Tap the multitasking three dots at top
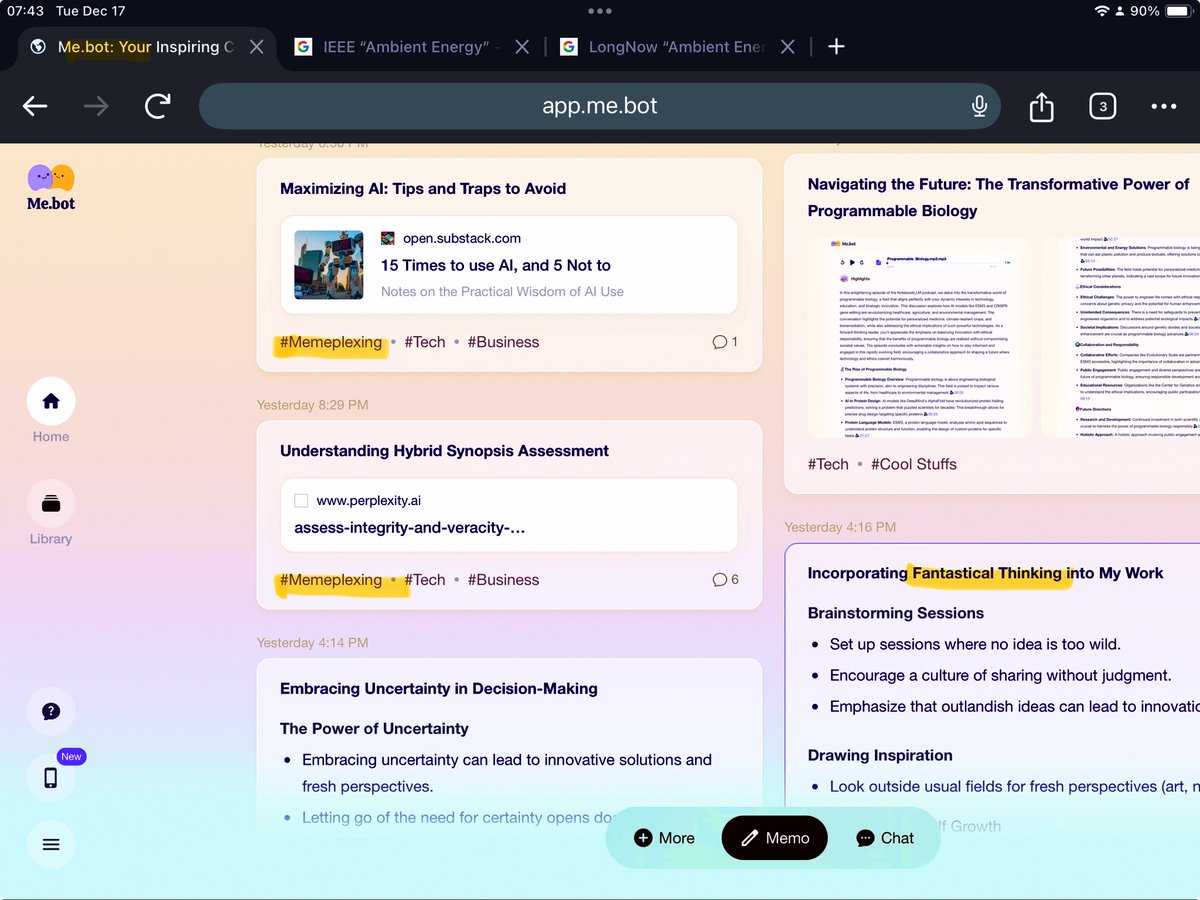This screenshot has width=1200, height=900. 600,11
